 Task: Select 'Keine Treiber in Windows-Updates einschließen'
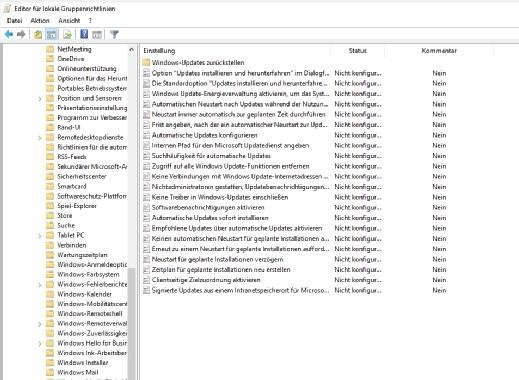pos(220,197)
